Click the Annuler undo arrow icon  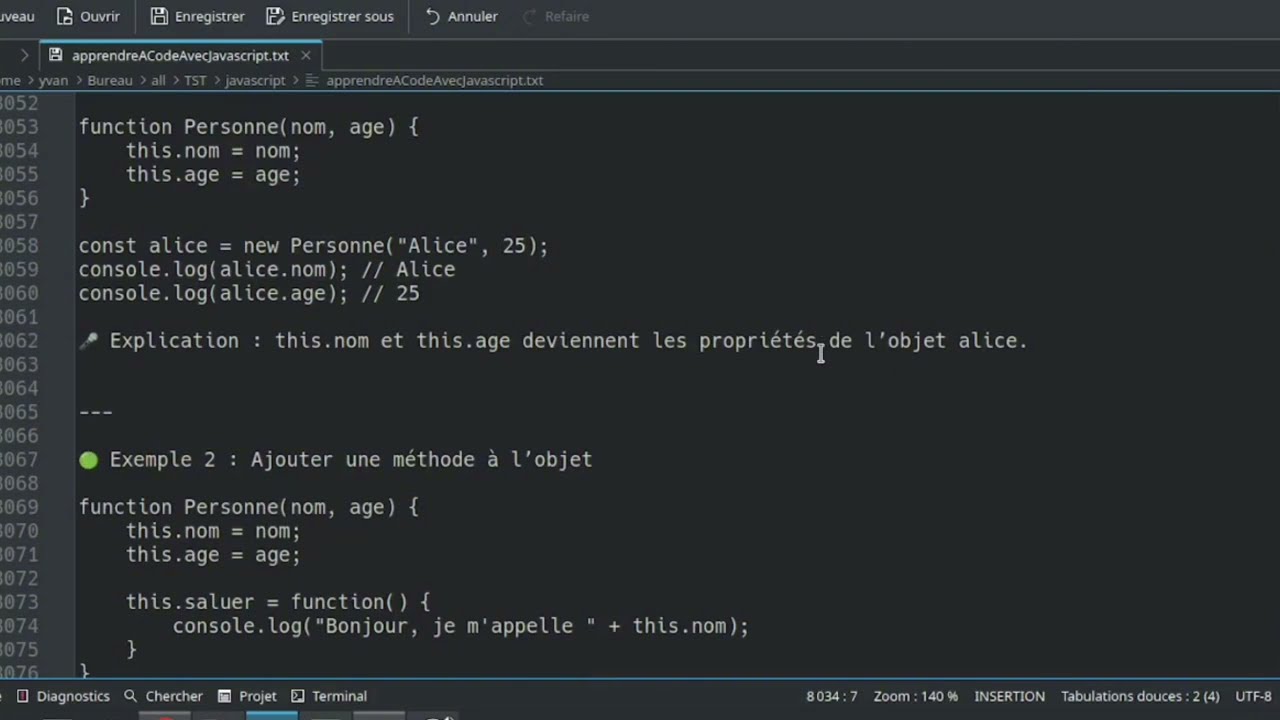coord(433,16)
